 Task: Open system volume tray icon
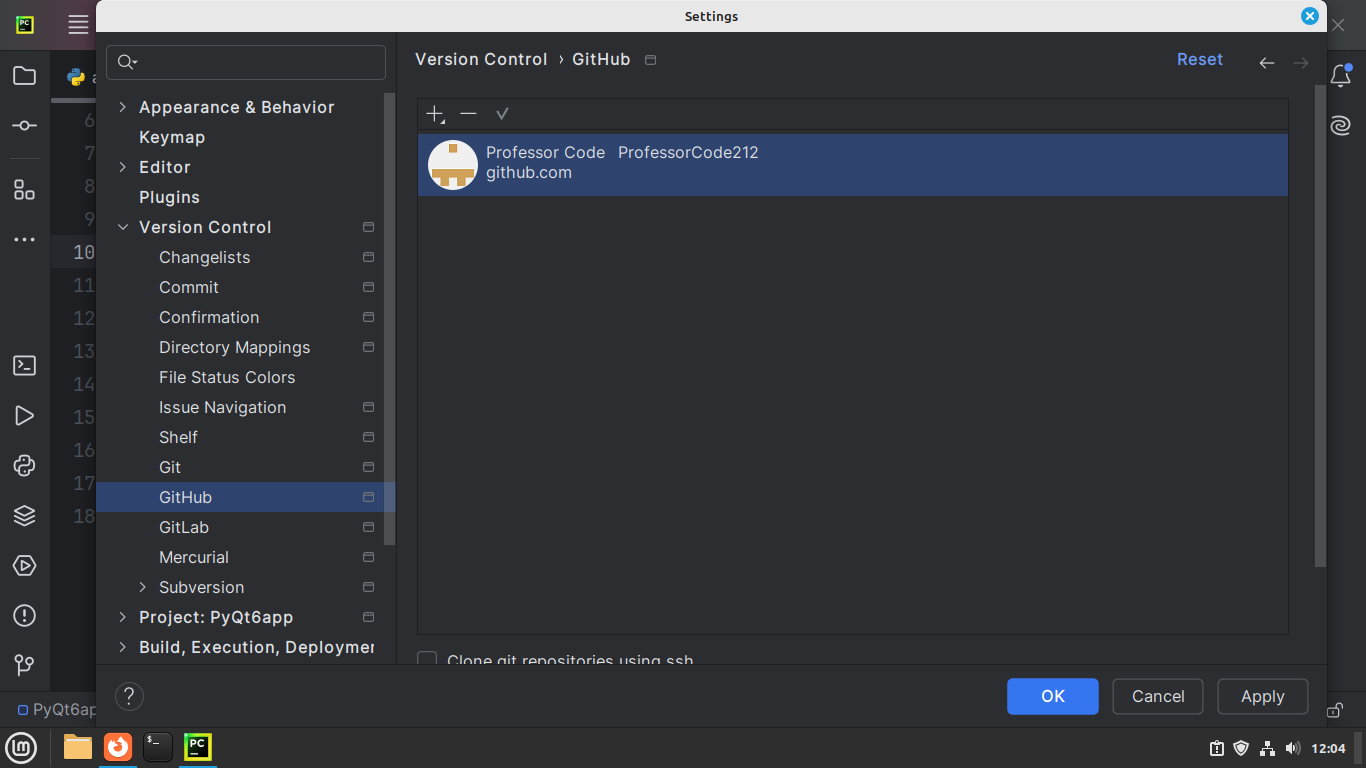(x=1293, y=748)
